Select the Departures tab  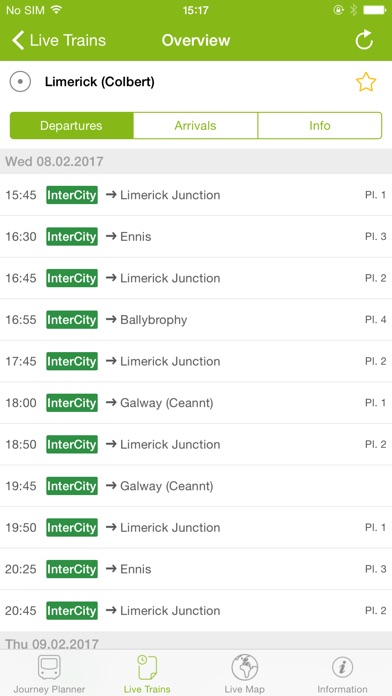71,126
